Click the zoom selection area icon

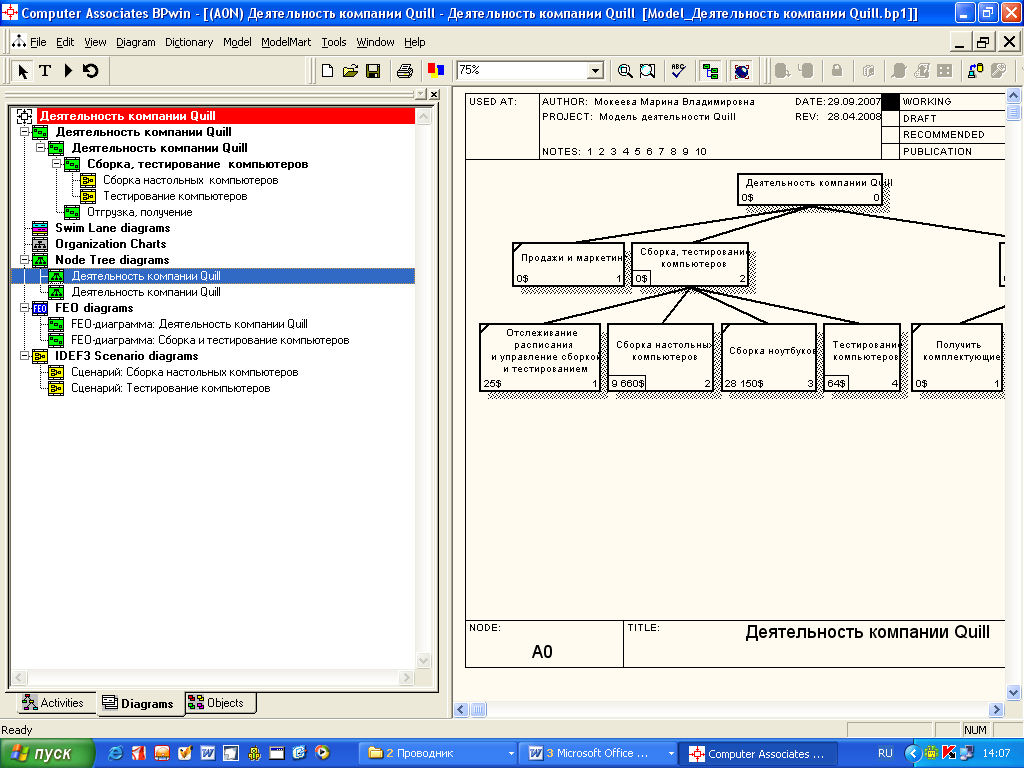point(647,71)
